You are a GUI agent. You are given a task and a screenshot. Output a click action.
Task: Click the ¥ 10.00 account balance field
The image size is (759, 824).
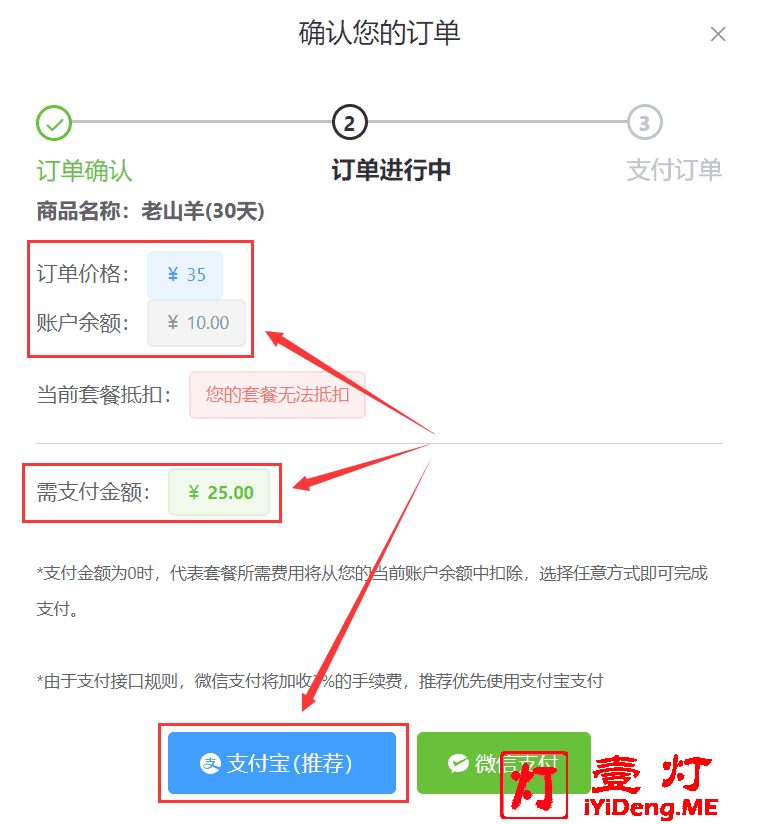[197, 323]
